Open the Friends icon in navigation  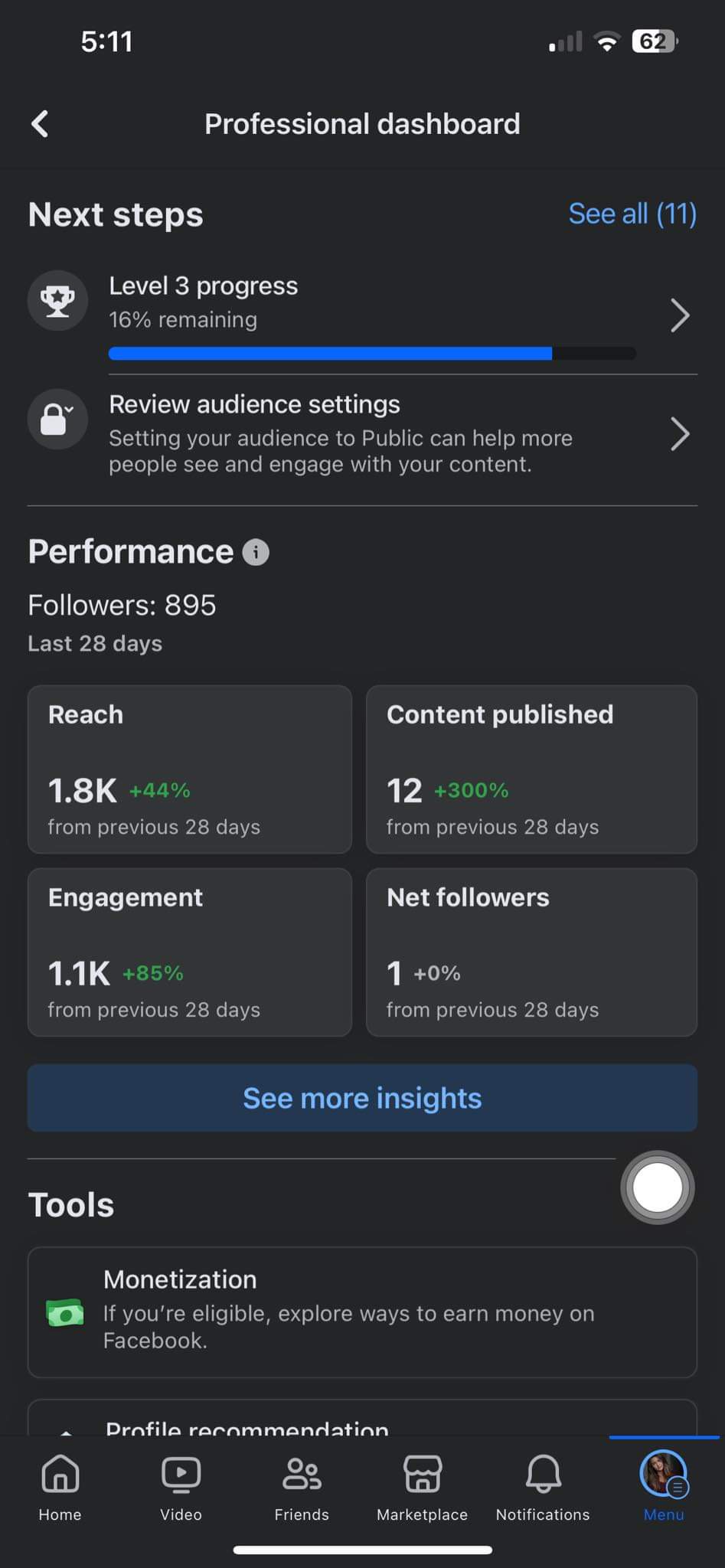pyautogui.click(x=302, y=1486)
